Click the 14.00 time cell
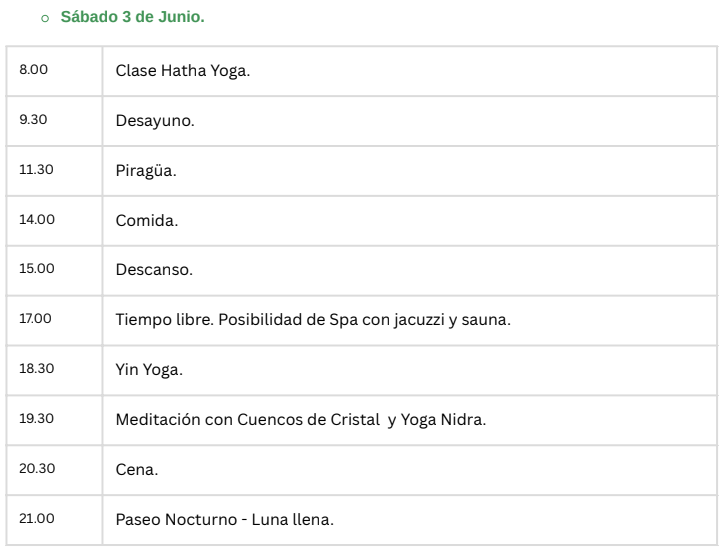 [x=54, y=220]
